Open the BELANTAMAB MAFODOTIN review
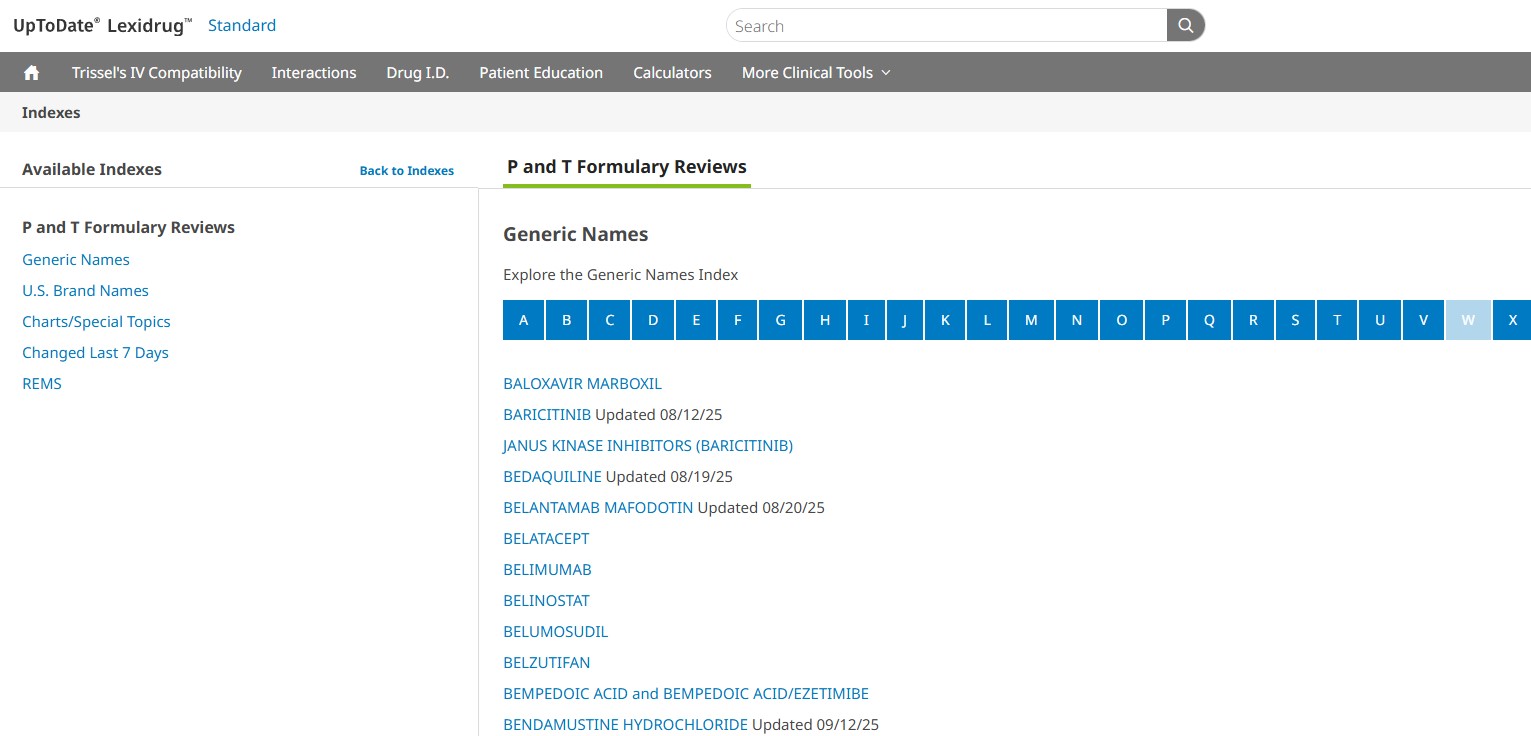 (x=598, y=508)
